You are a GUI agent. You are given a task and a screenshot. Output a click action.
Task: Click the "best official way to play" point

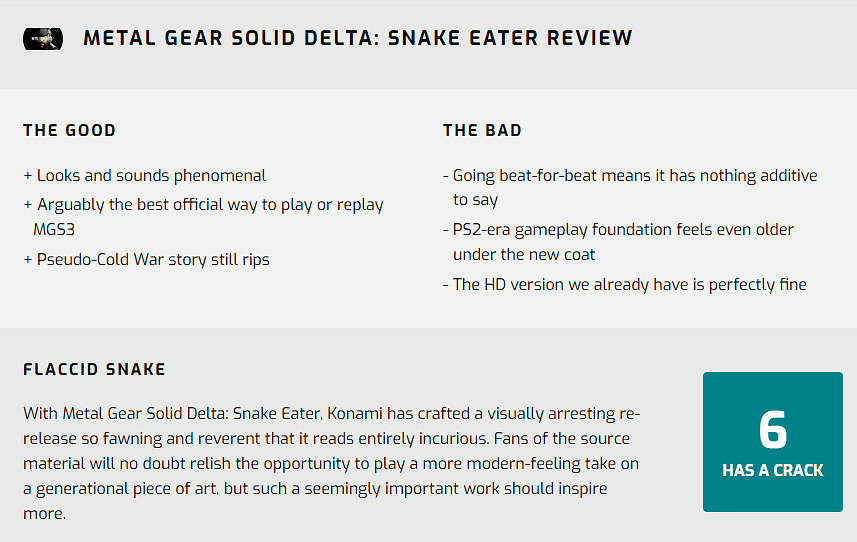(210, 205)
